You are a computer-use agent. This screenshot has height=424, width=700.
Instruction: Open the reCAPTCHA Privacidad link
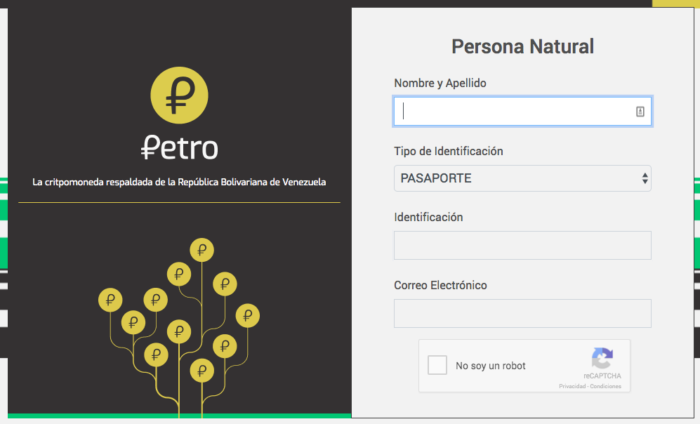[572, 386]
